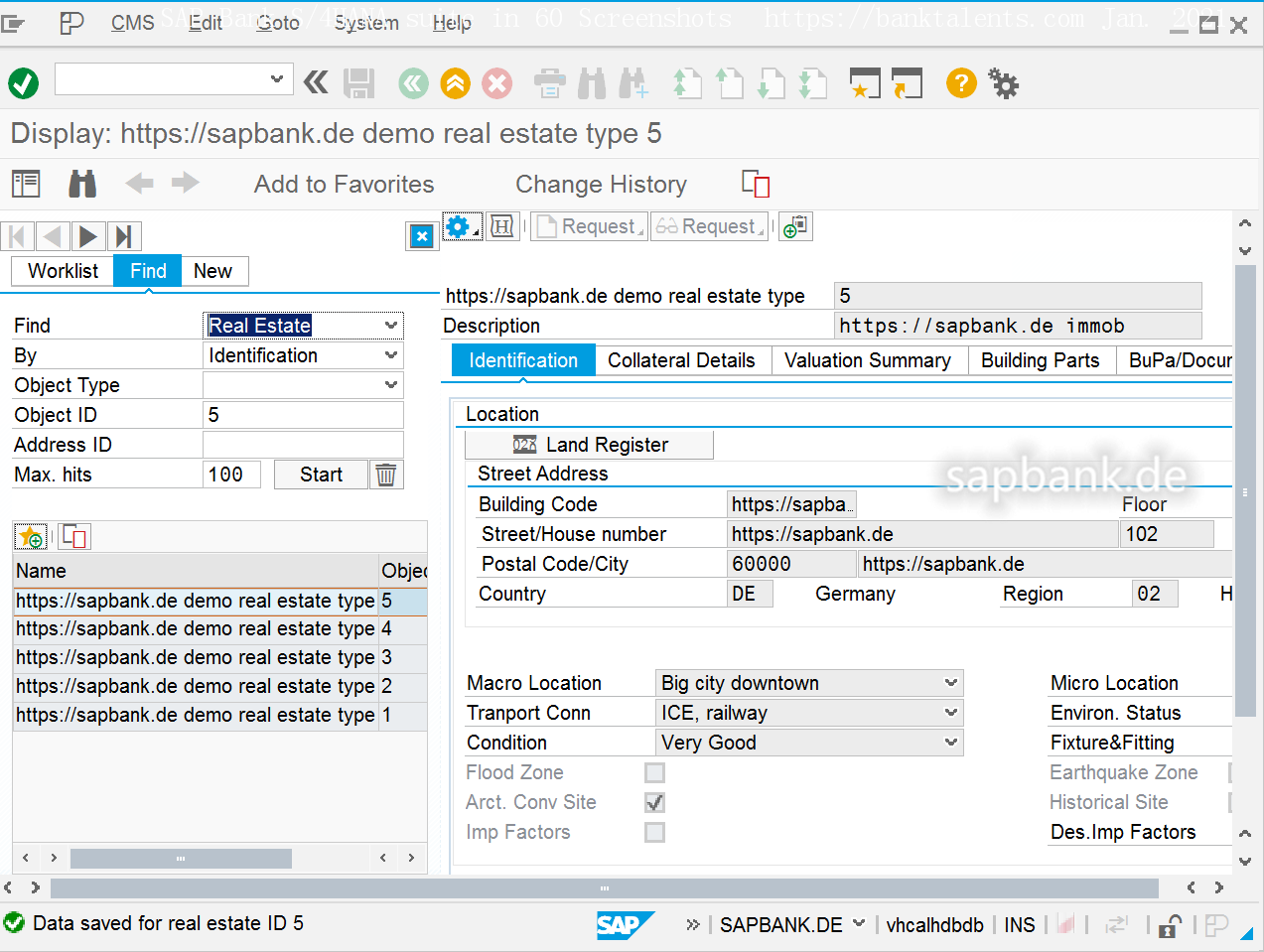Image resolution: width=1264 pixels, height=952 pixels.
Task: Toggle the Flood Zone checkbox
Action: pos(654,772)
